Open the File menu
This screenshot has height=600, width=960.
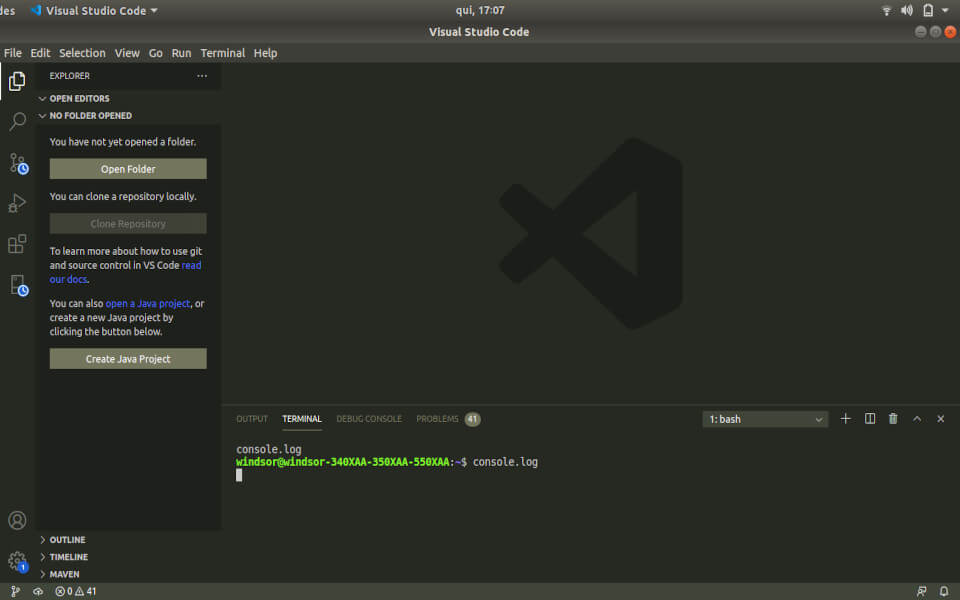click(12, 53)
